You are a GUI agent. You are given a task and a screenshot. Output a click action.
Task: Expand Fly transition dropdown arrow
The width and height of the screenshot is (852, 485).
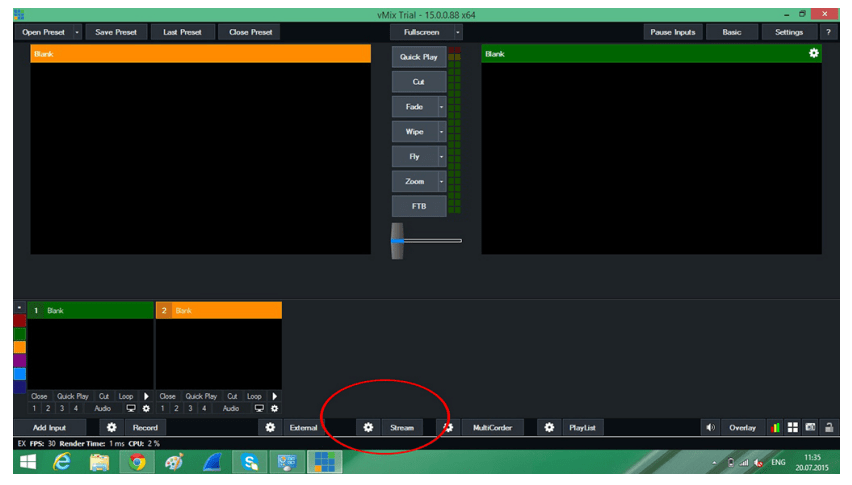pos(441,156)
